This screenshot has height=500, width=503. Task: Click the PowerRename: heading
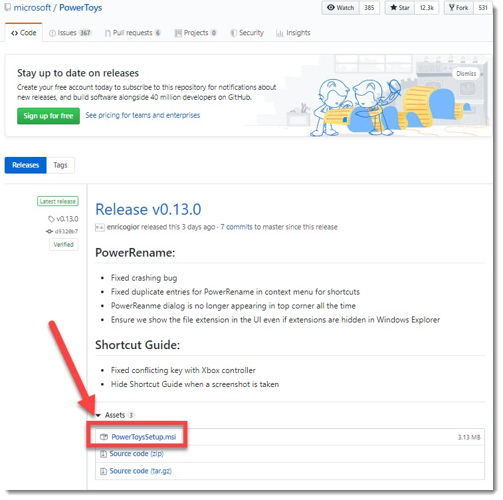tap(135, 253)
